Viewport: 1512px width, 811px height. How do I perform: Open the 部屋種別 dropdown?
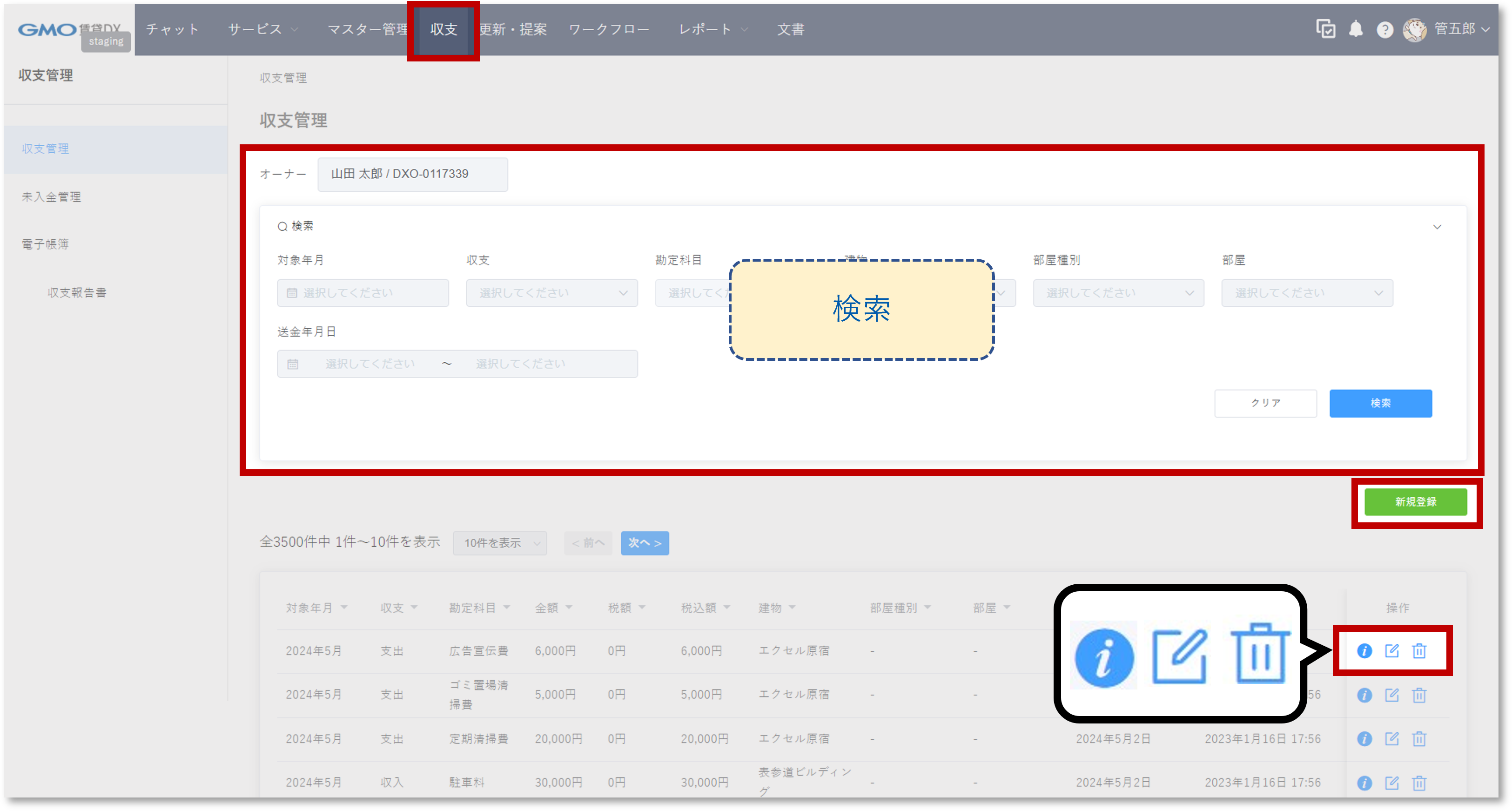[x=1118, y=292]
